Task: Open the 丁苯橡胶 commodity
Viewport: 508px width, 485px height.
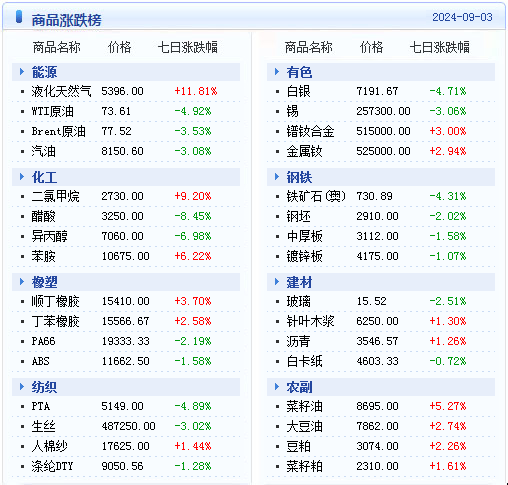Action: pos(56,321)
